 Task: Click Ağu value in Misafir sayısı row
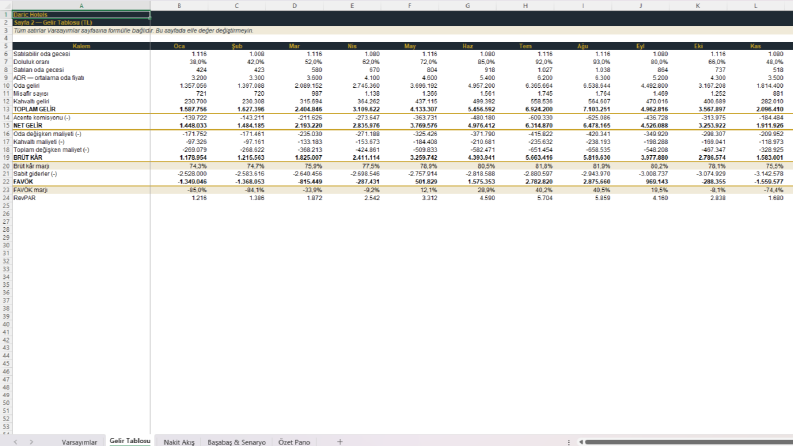583,94
